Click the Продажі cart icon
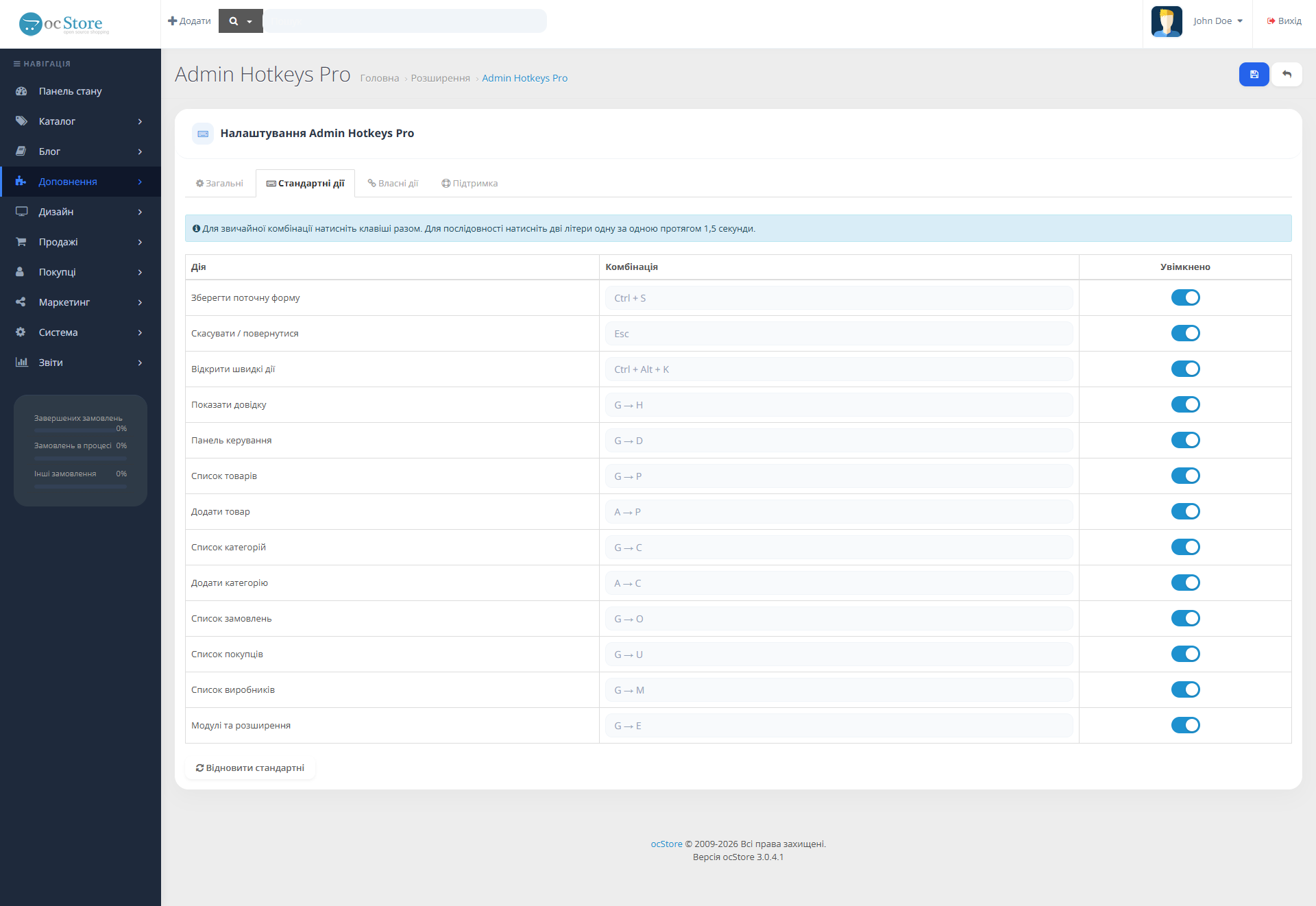 21,242
